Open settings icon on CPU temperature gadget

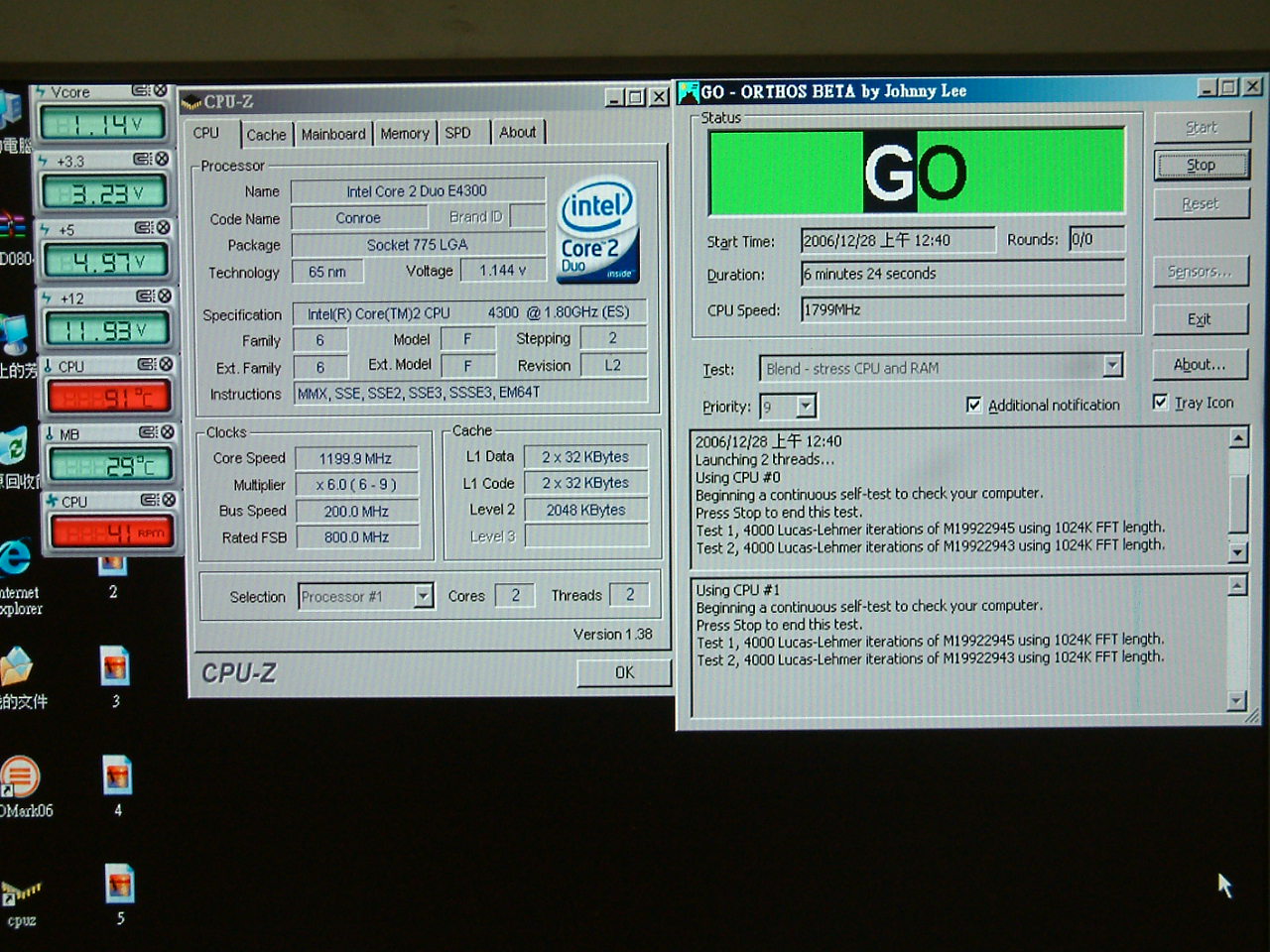pos(147,364)
